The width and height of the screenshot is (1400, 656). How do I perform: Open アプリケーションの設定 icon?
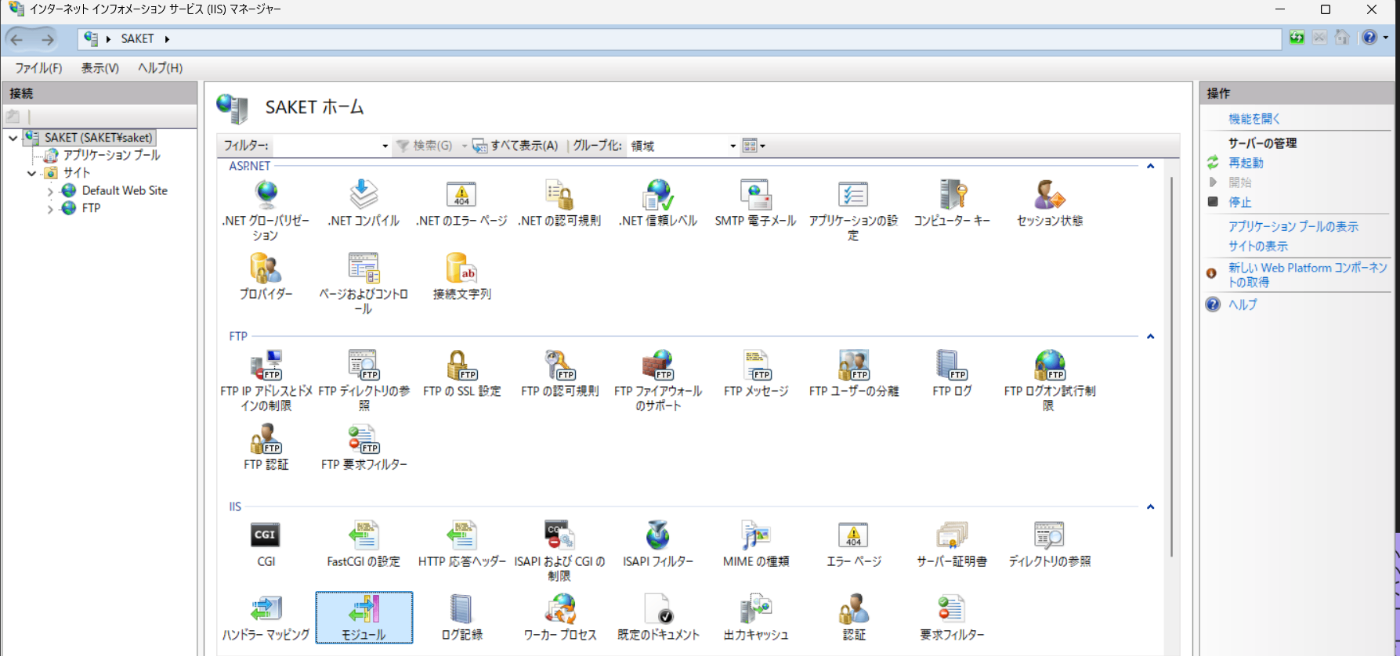[853, 210]
